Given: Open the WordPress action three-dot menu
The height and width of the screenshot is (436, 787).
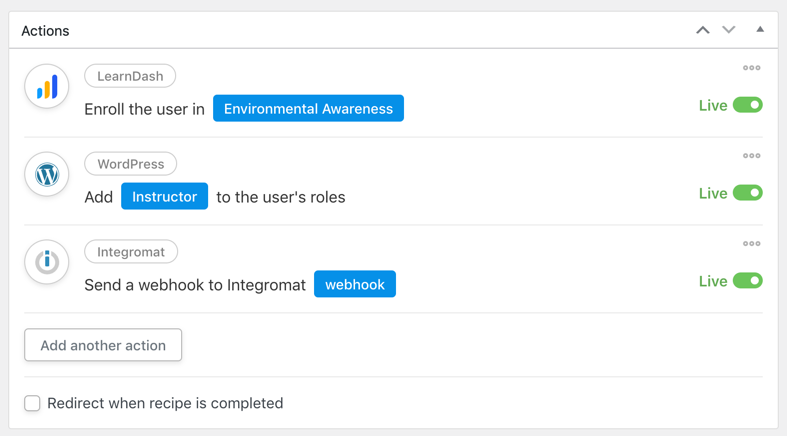Looking at the screenshot, I should (751, 156).
